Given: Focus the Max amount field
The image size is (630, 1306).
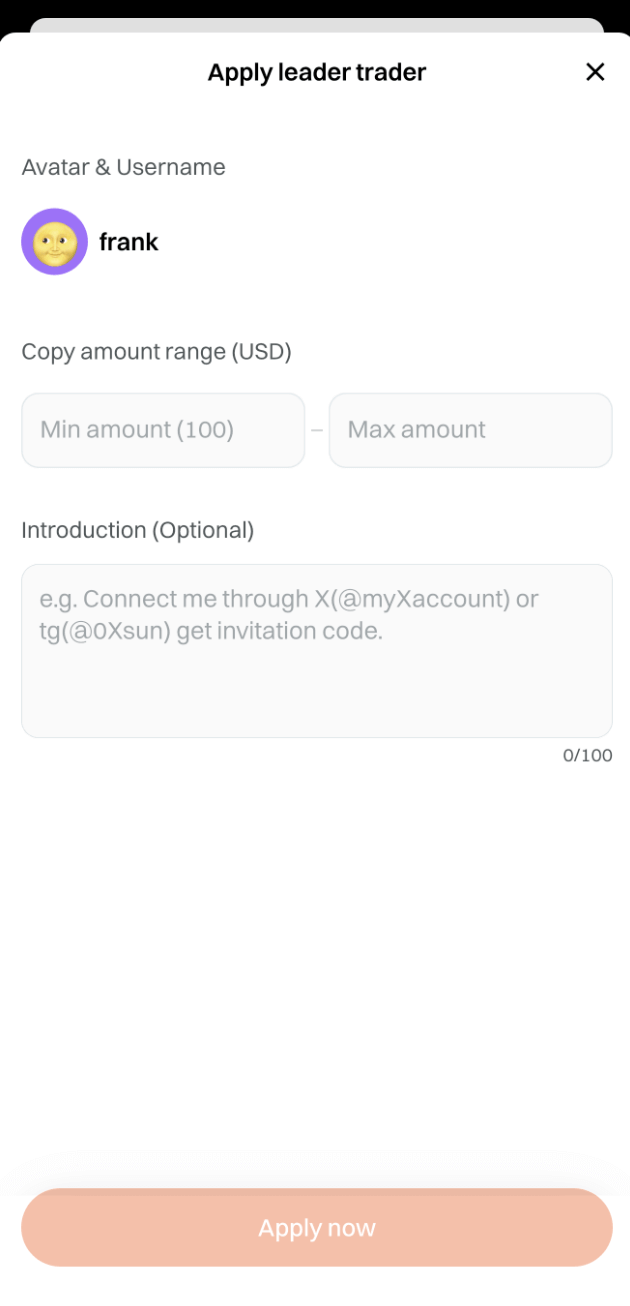Looking at the screenshot, I should pyautogui.click(x=470, y=430).
